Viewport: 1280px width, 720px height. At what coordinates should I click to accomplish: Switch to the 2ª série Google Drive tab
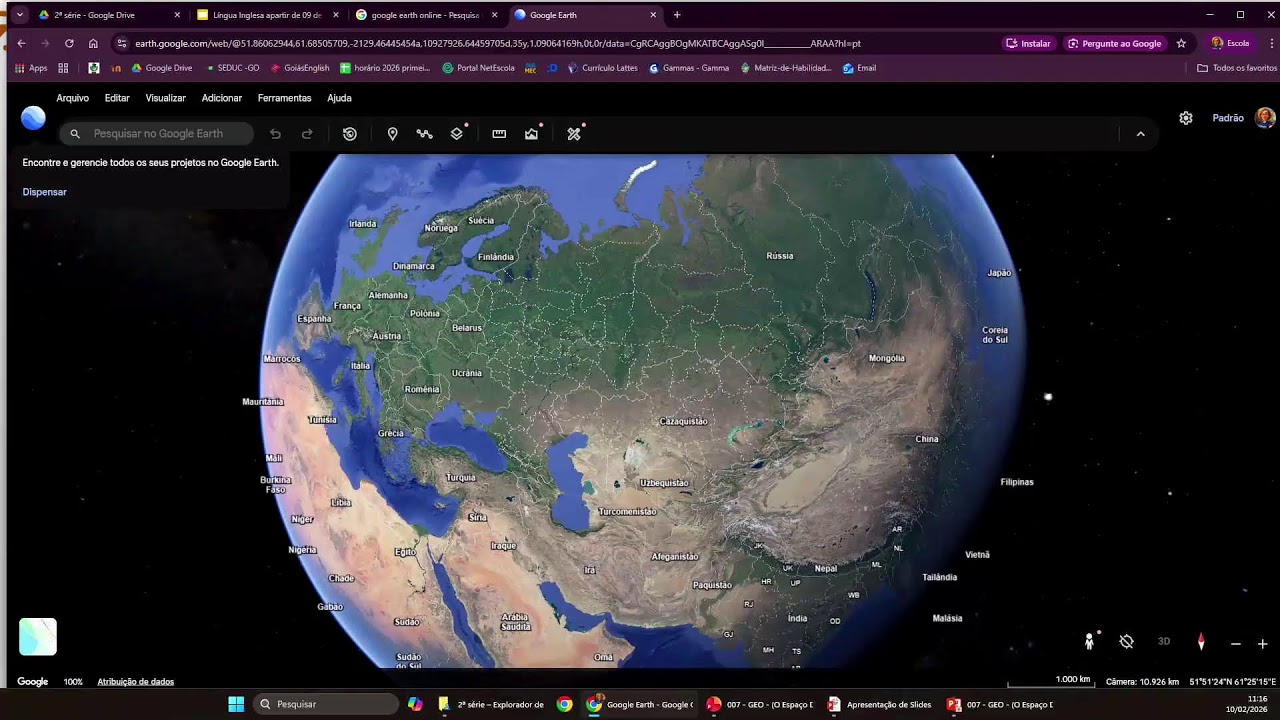(109, 15)
